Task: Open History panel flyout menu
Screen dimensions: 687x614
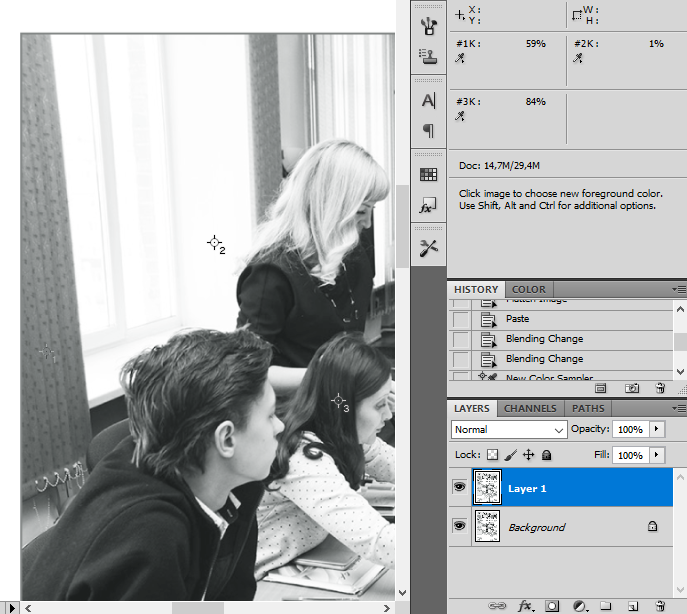Action: click(x=679, y=289)
